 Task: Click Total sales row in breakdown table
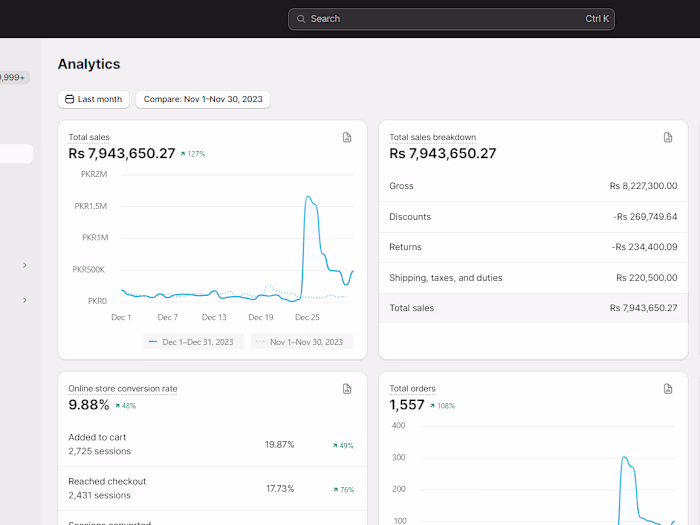(x=533, y=308)
